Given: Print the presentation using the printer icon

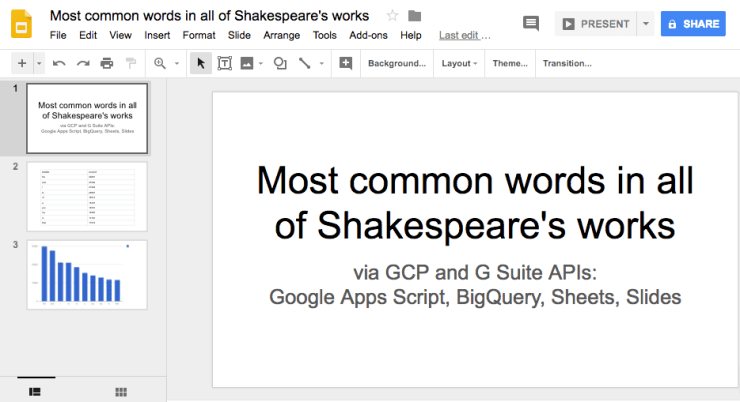Looking at the screenshot, I should [106, 63].
